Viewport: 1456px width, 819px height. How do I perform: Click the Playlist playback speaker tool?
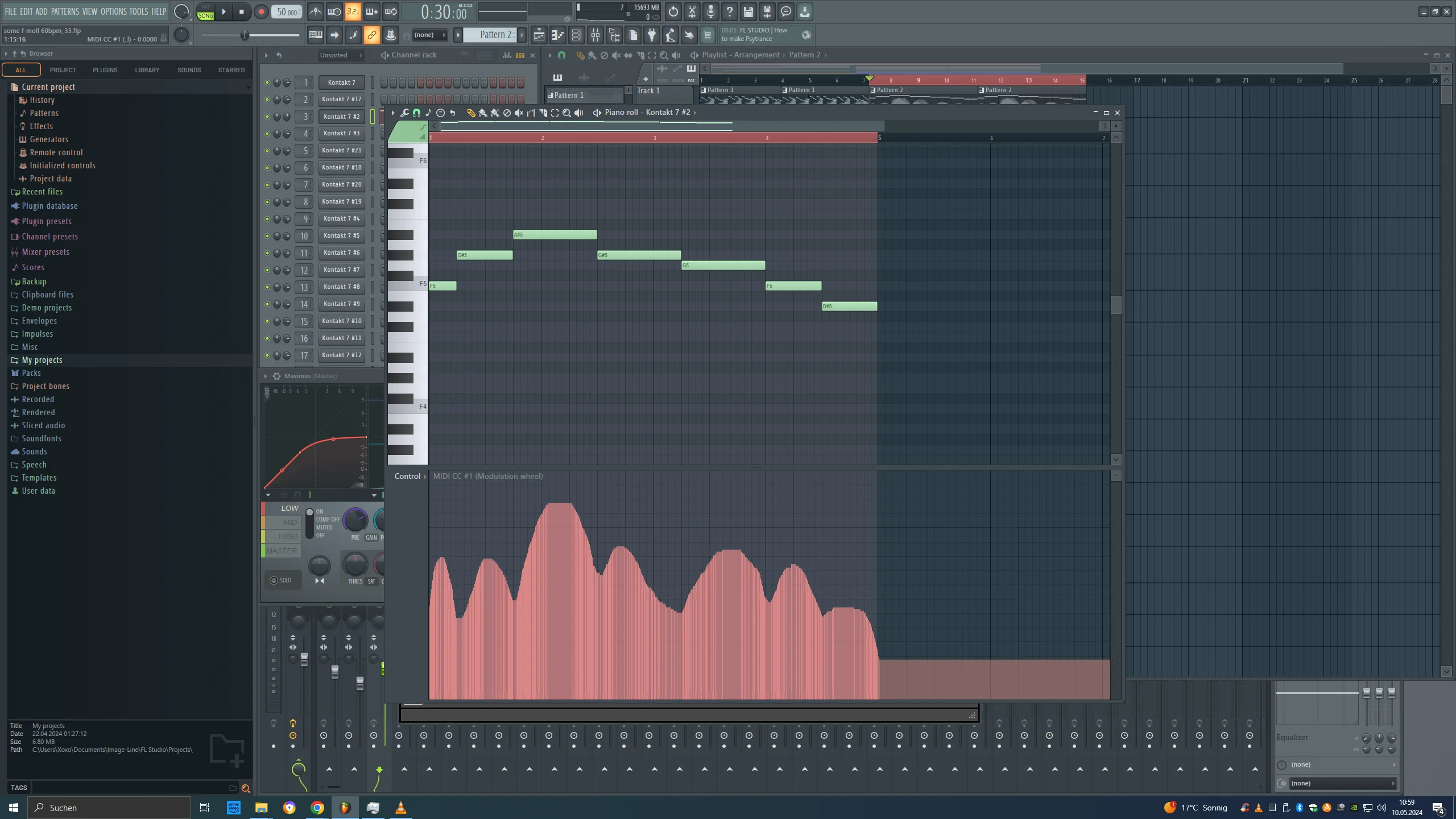[676, 55]
